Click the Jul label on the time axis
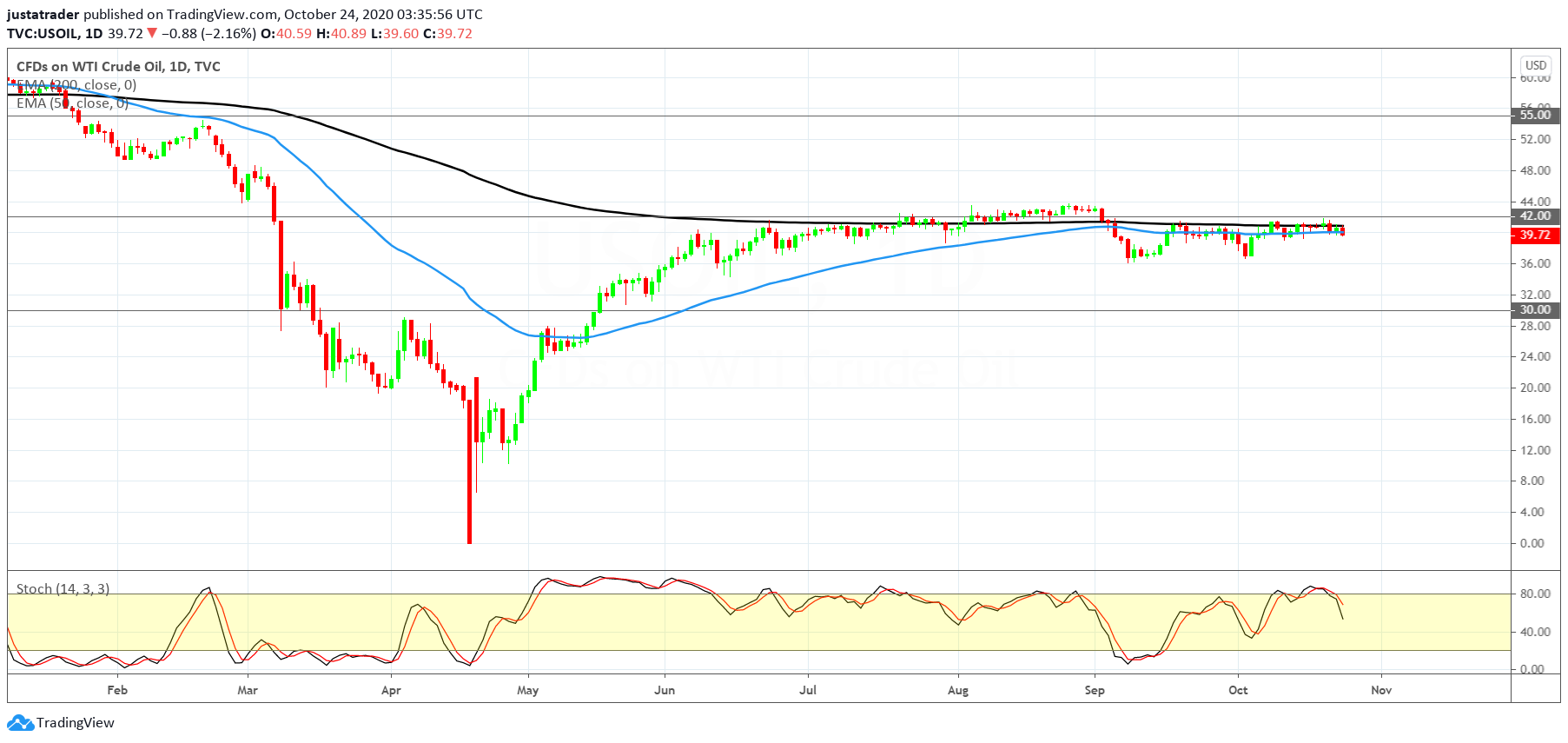1568x743 pixels. [808, 690]
